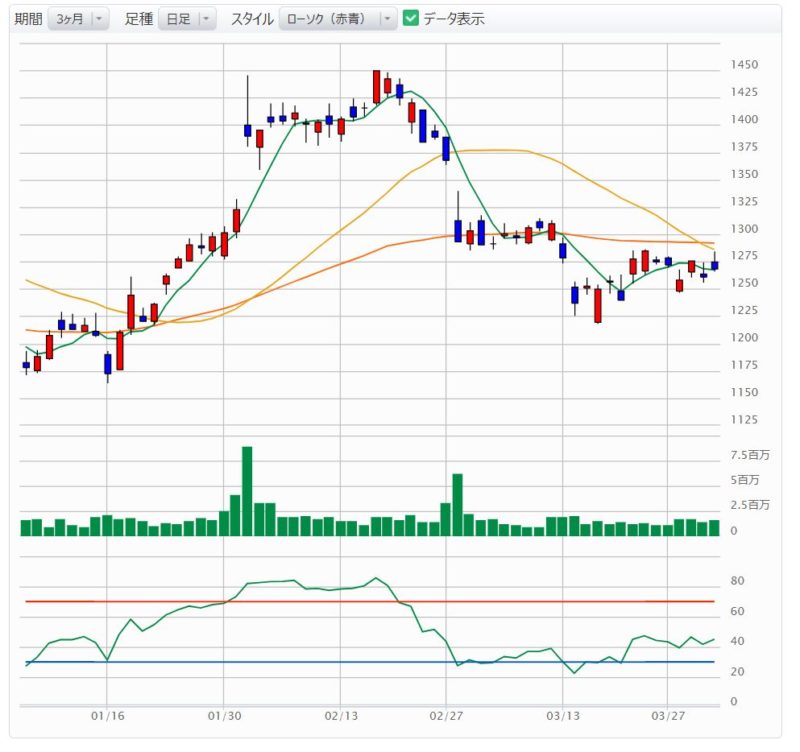Click the dropdown arrow beside 日足
This screenshot has width=800, height=752.
point(205,18)
